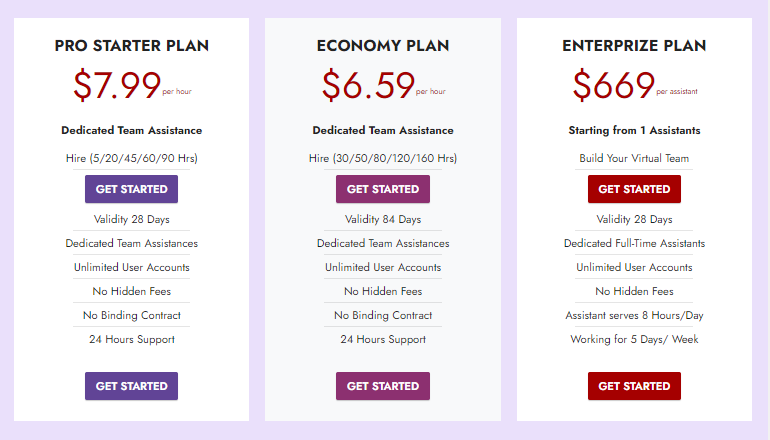Click lower Get Started button in Pro Starter Plan
Screen dimensions: 770x440
pos(131,386)
